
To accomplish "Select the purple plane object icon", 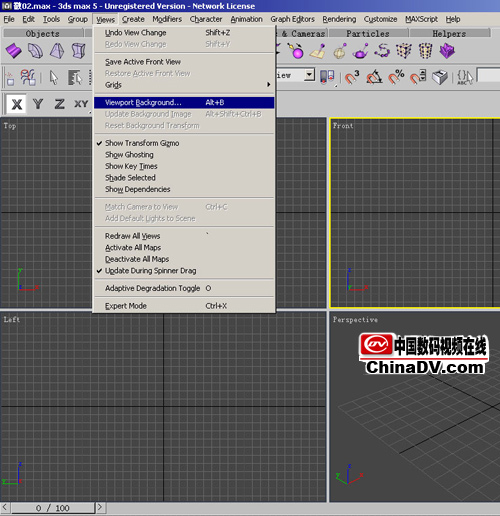I will click(x=14, y=51).
